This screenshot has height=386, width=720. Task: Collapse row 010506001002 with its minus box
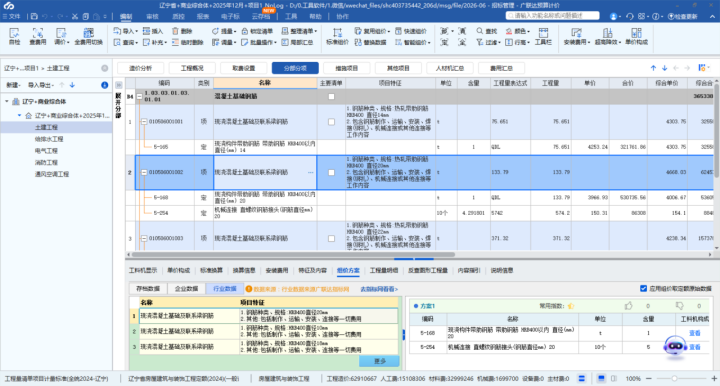coord(144,172)
